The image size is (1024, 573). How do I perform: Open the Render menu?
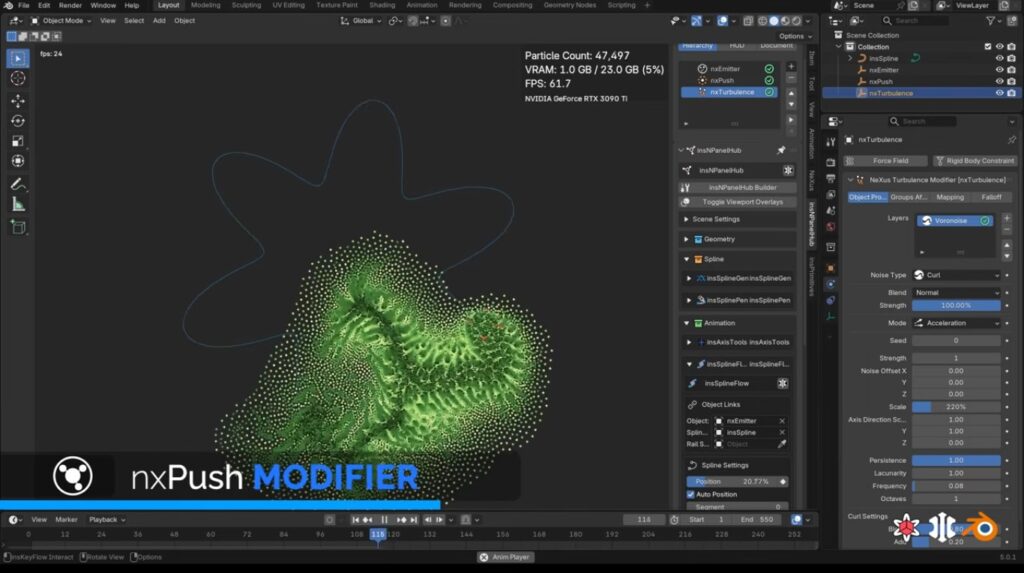coord(70,5)
